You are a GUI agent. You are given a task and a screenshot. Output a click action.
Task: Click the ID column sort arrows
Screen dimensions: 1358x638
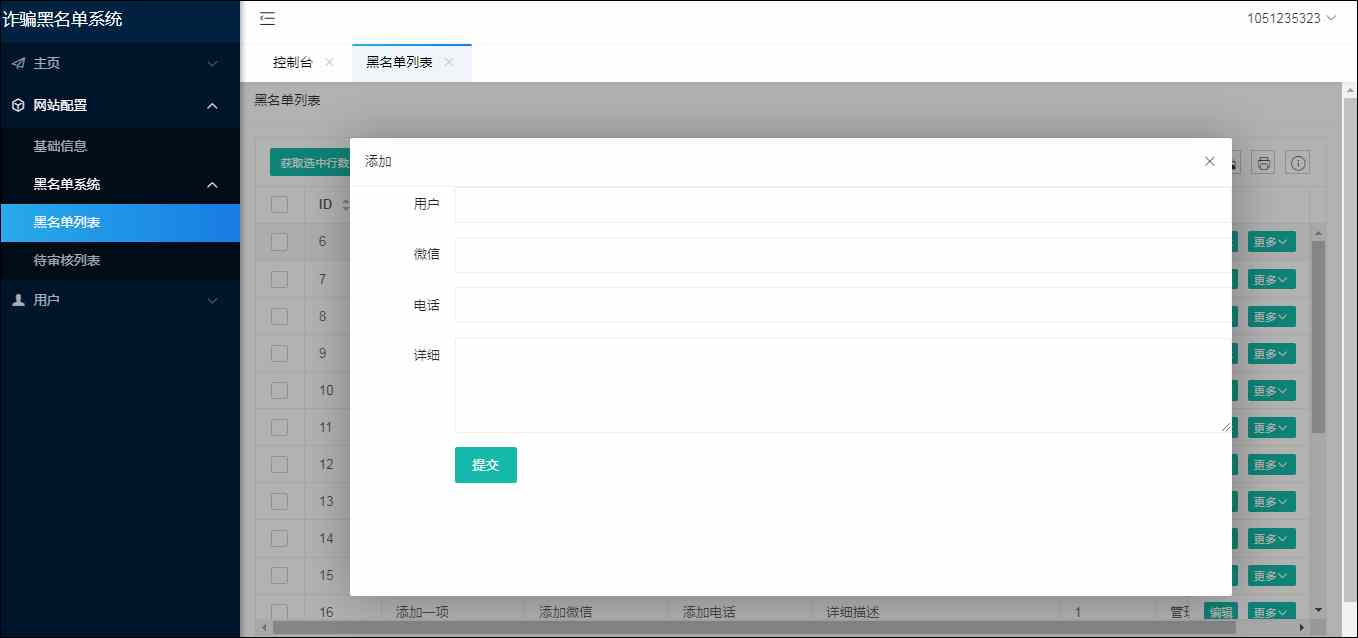pyautogui.click(x=346, y=205)
